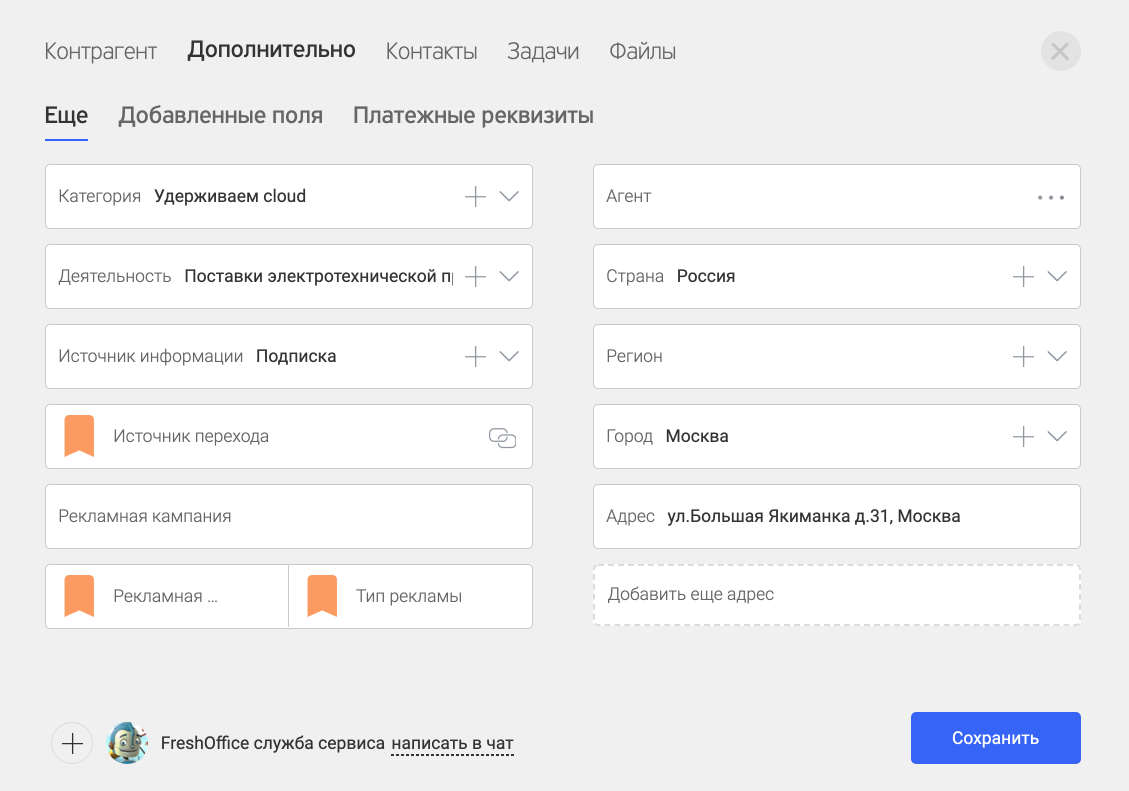Viewport: 1129px width, 791px height.
Task: Expand the Категория dropdown
Action: coord(509,196)
